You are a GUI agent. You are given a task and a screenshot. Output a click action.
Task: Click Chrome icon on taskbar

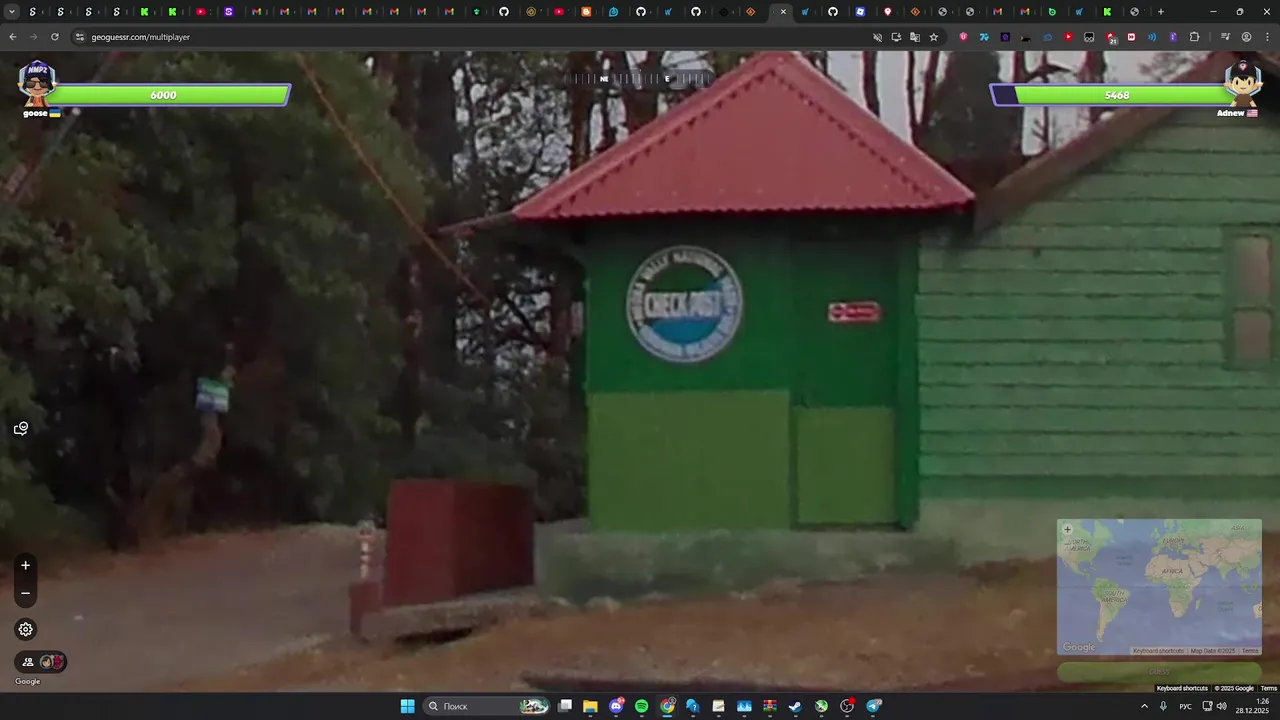point(667,706)
